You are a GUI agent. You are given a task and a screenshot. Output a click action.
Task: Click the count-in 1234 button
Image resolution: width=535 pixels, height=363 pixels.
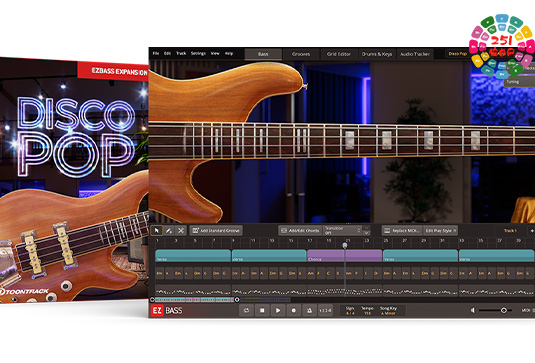tap(325, 310)
